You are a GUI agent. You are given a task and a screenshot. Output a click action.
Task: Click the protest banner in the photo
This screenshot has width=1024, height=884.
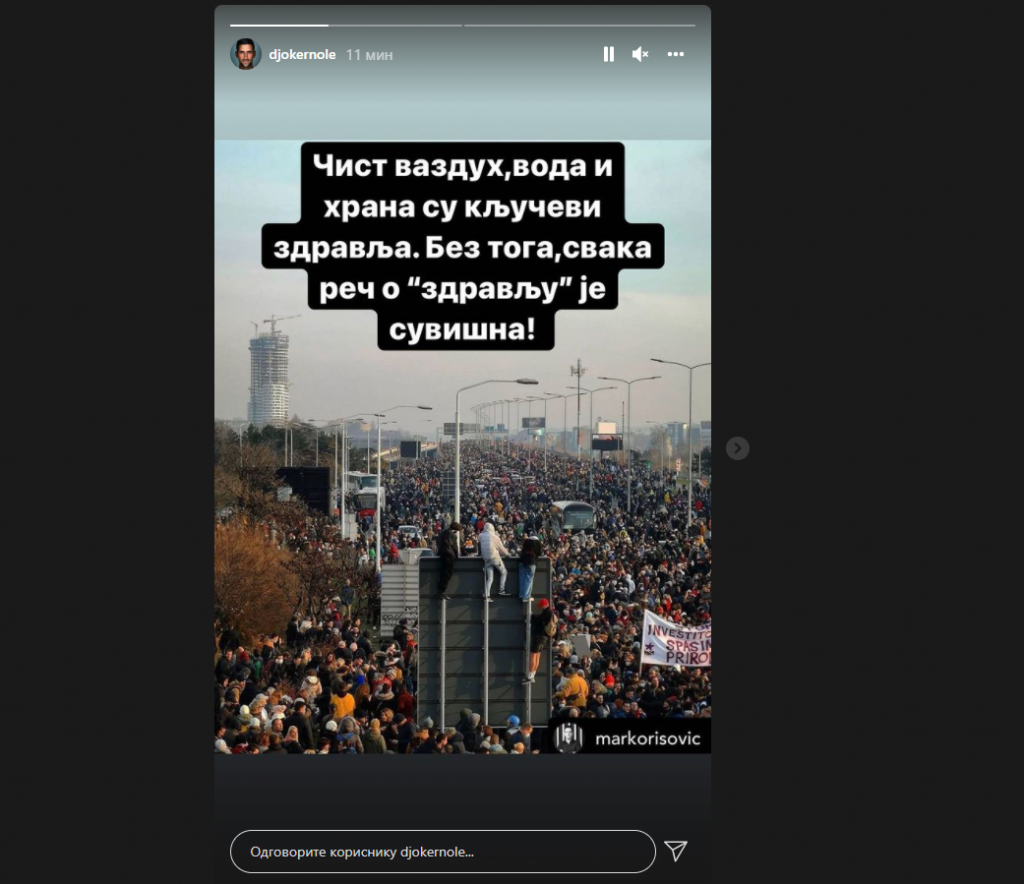point(677,639)
